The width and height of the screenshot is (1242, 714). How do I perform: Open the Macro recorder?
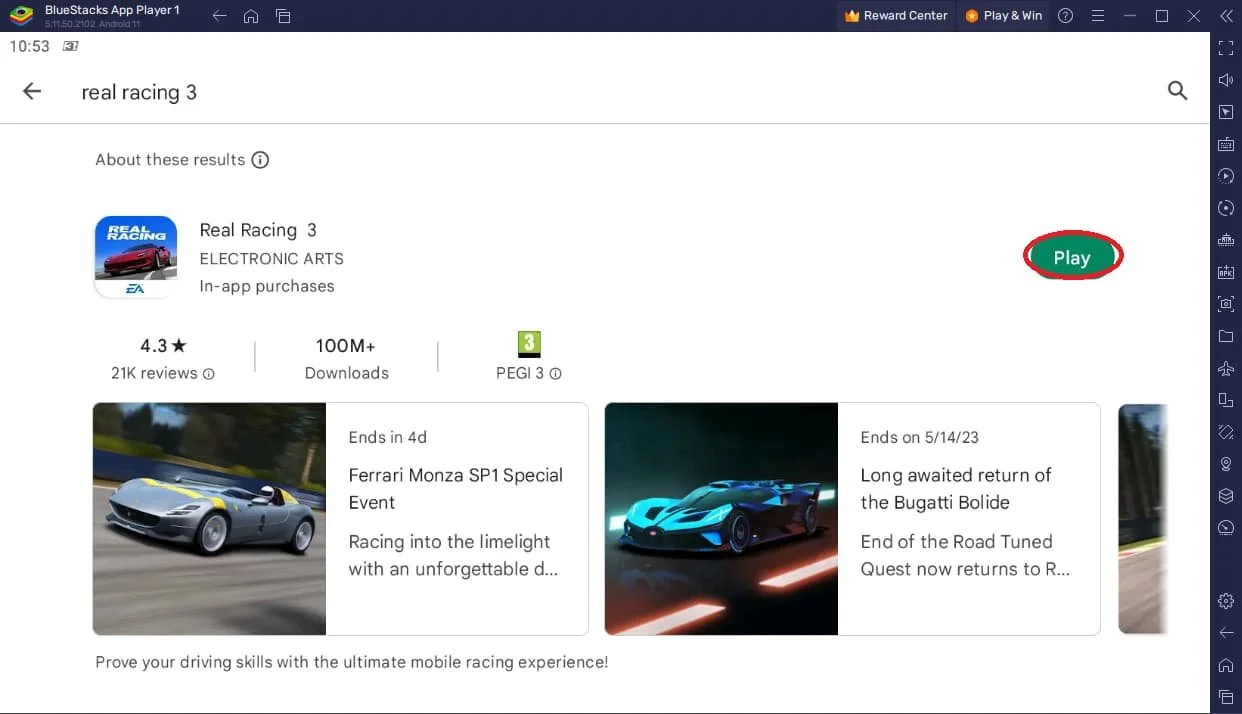tap(1226, 176)
